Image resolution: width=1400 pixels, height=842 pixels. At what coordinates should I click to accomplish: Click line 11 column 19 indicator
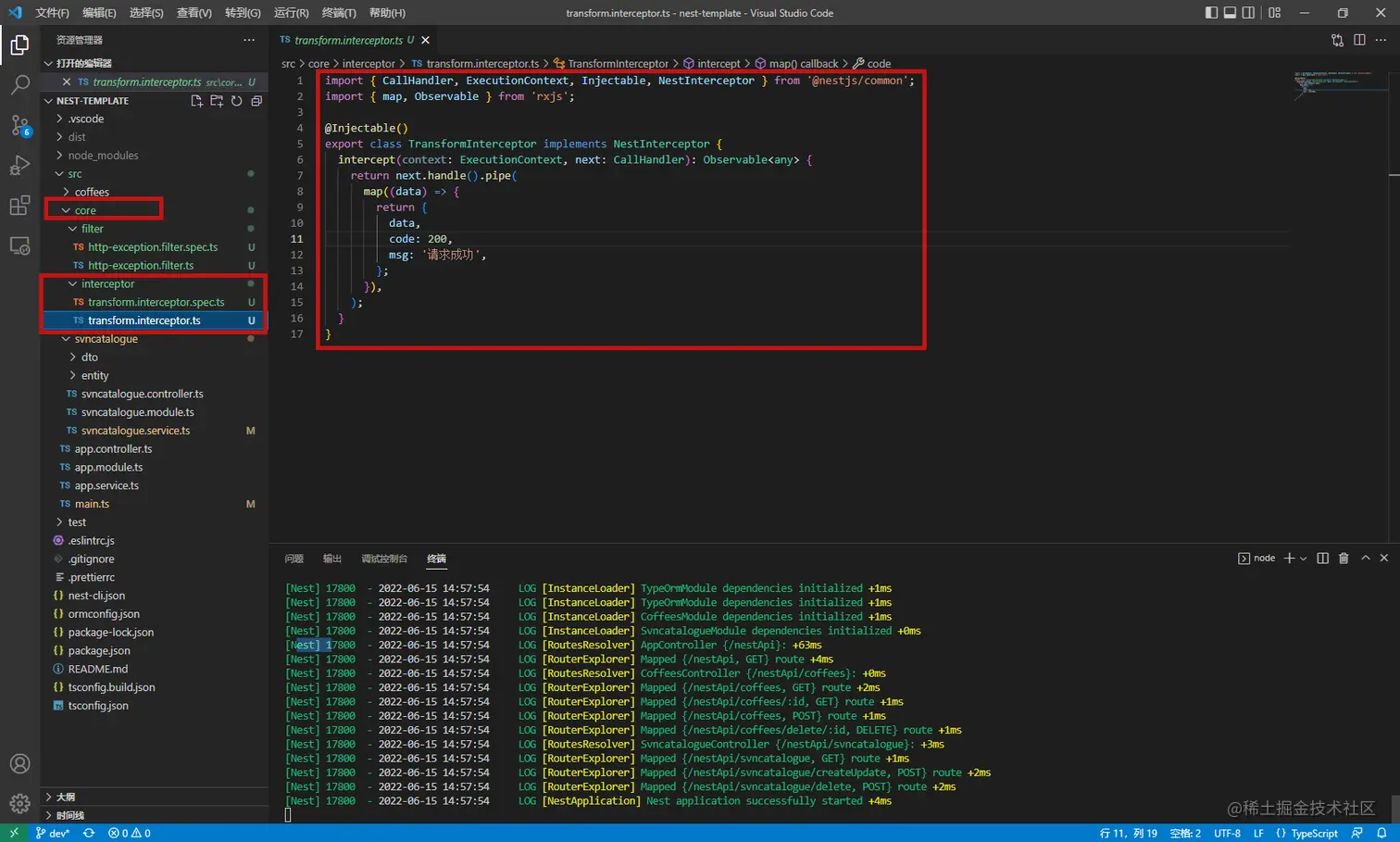click(1128, 833)
